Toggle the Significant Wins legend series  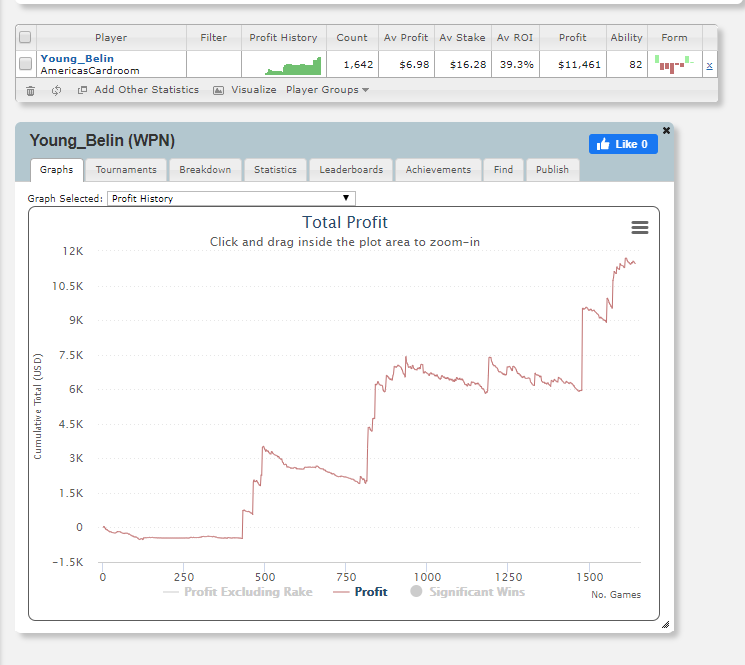(468, 592)
